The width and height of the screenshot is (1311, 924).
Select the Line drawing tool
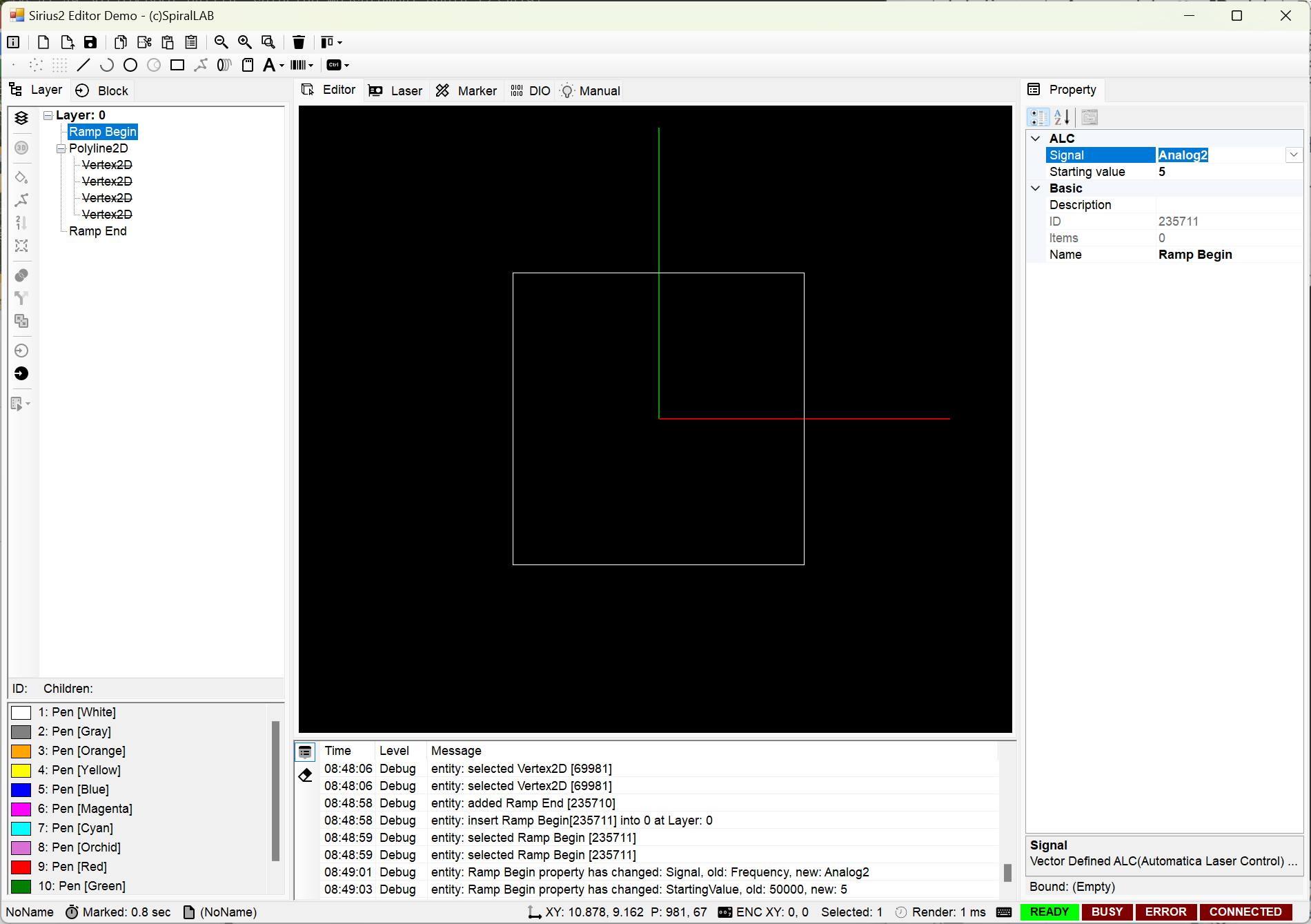tap(83, 65)
